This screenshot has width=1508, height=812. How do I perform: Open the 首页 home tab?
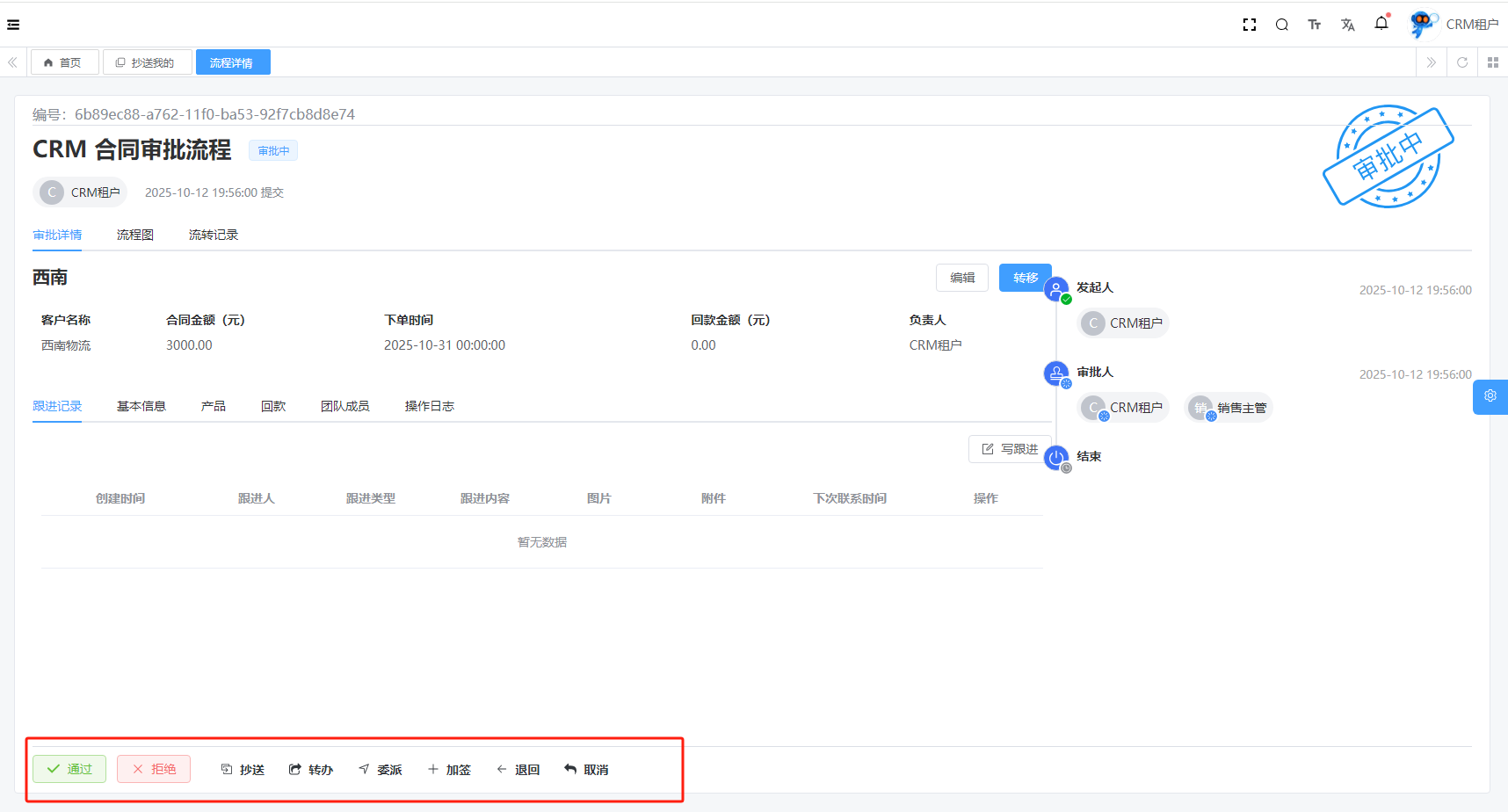click(x=63, y=62)
